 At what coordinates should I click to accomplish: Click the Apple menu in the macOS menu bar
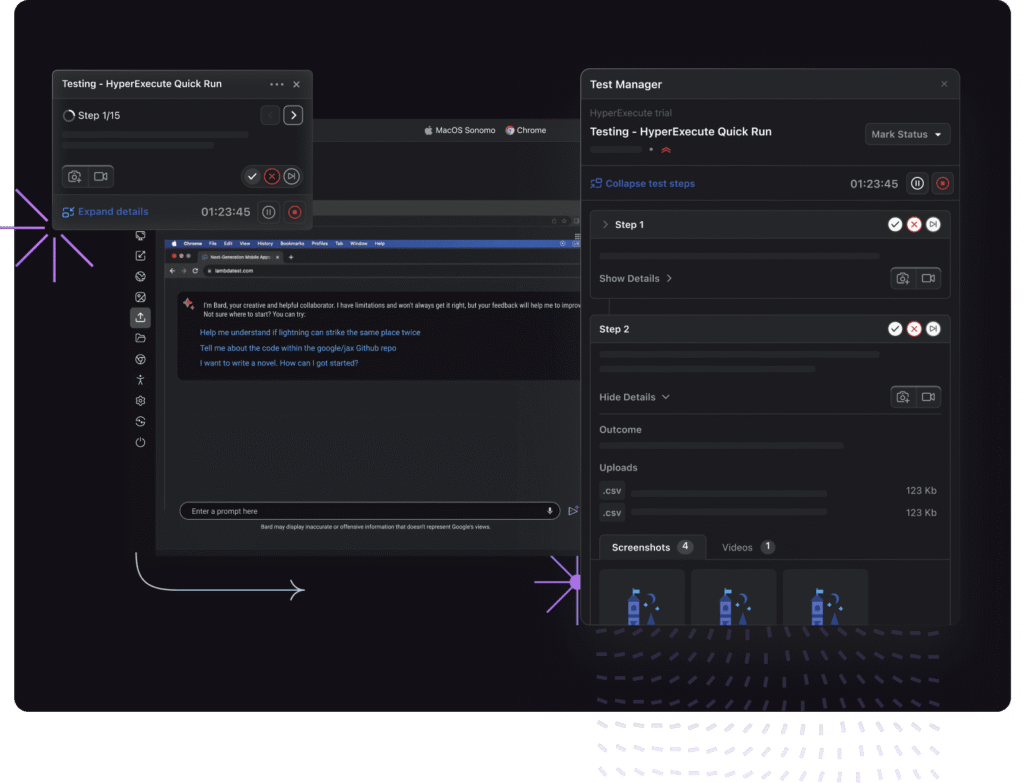[x=174, y=244]
